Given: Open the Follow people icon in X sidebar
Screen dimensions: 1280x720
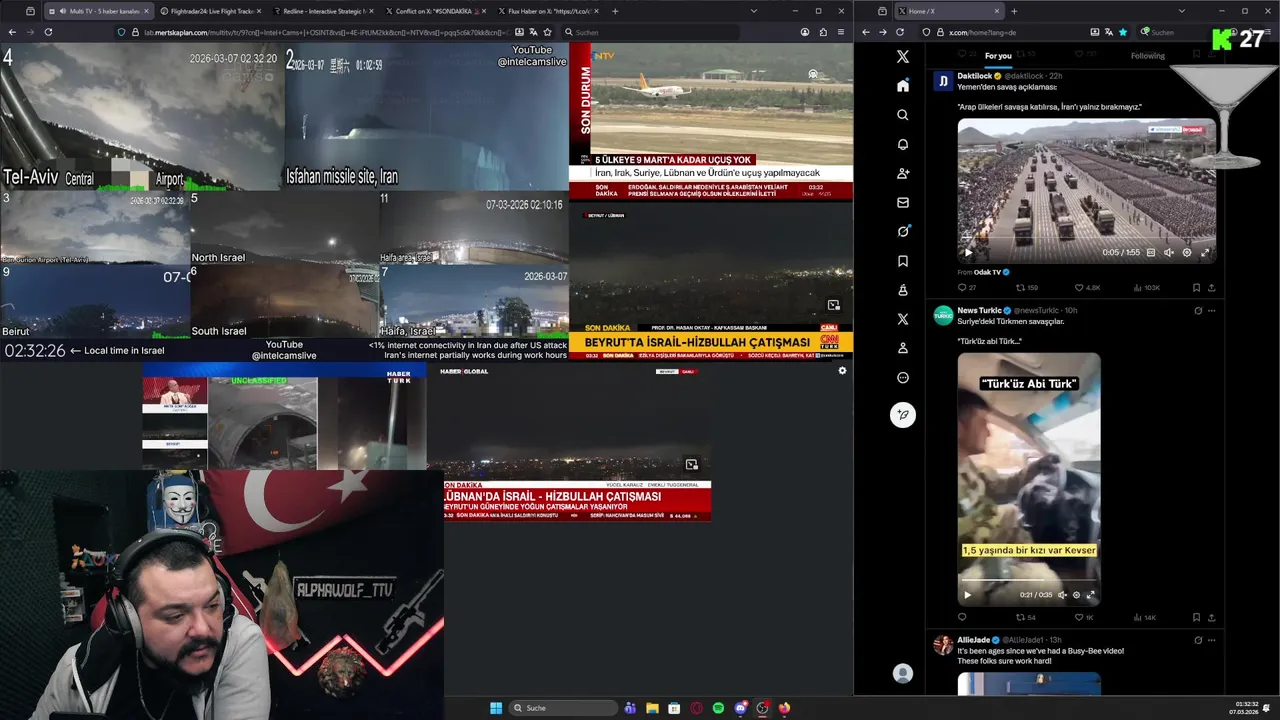Looking at the screenshot, I should pos(903,173).
